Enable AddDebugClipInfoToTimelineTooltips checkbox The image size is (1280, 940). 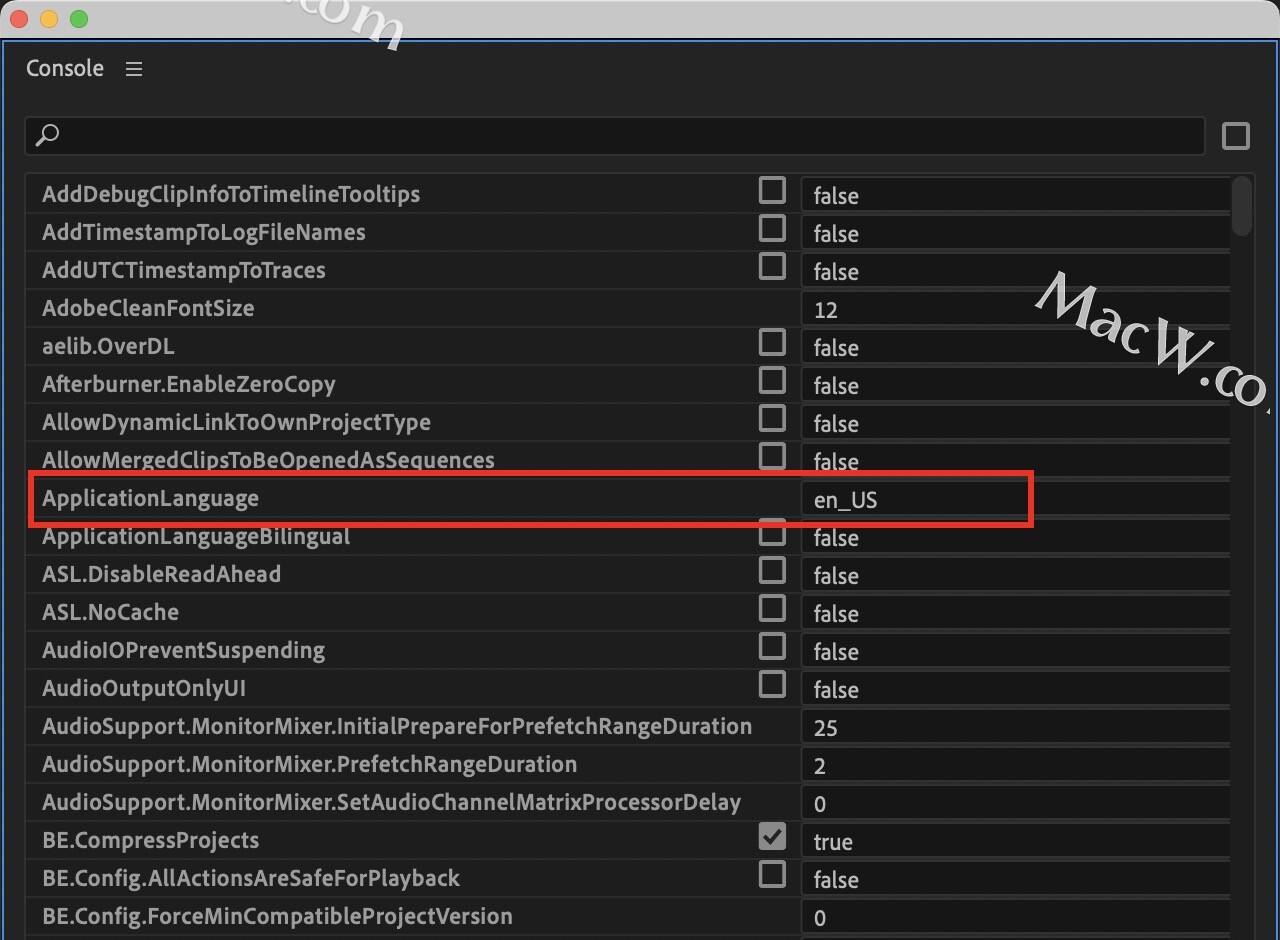click(772, 190)
